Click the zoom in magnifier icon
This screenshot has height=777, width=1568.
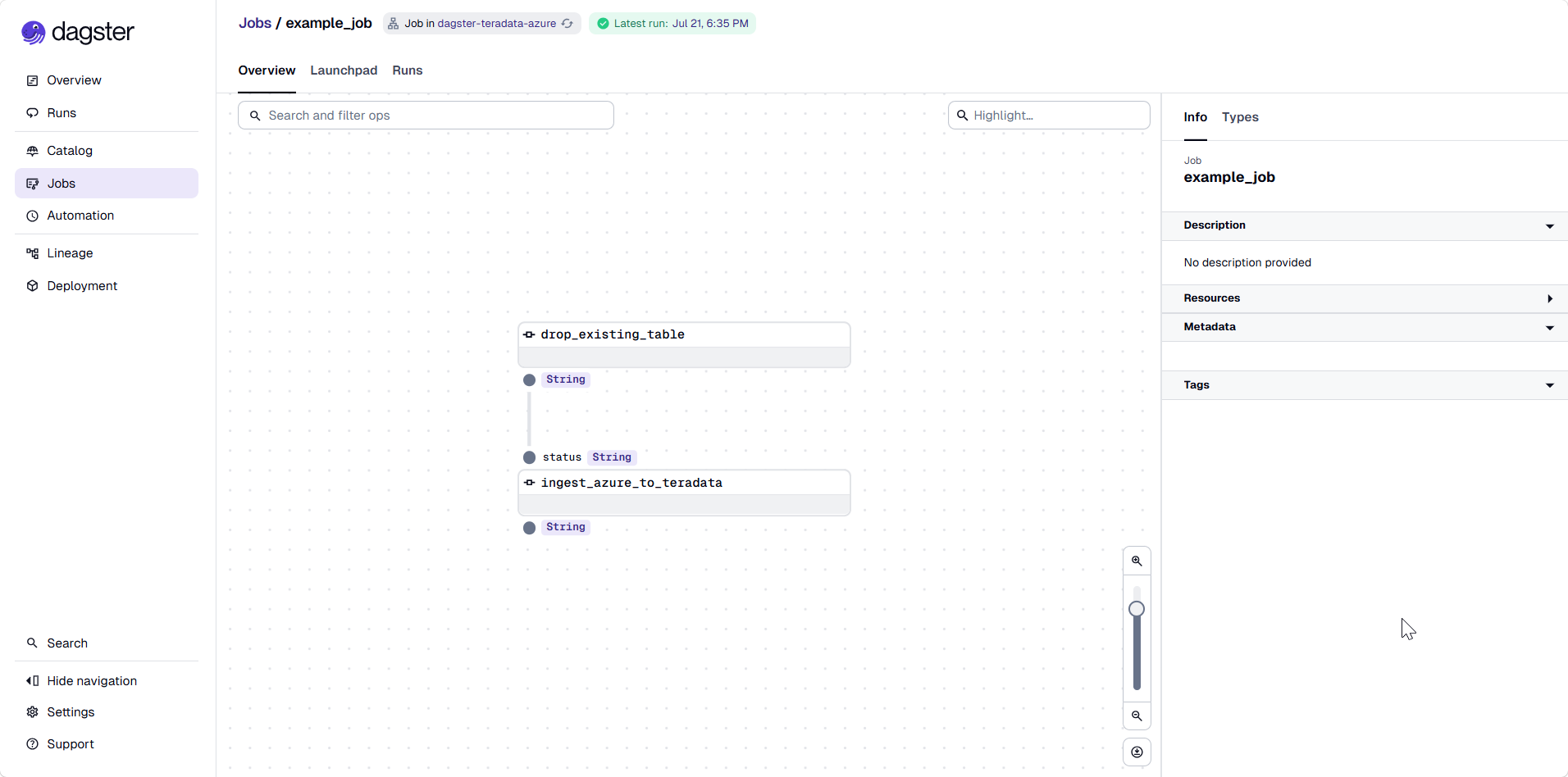point(1137,561)
